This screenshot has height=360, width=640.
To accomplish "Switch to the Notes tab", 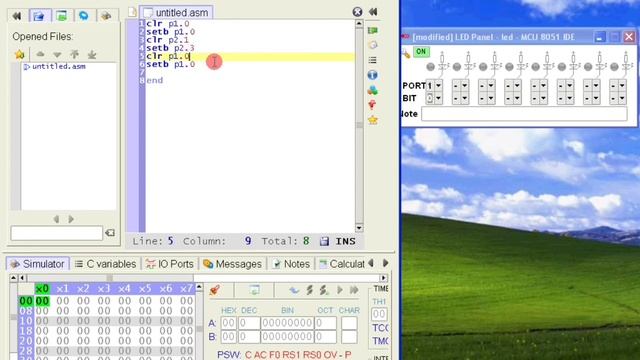I will (x=291, y=264).
